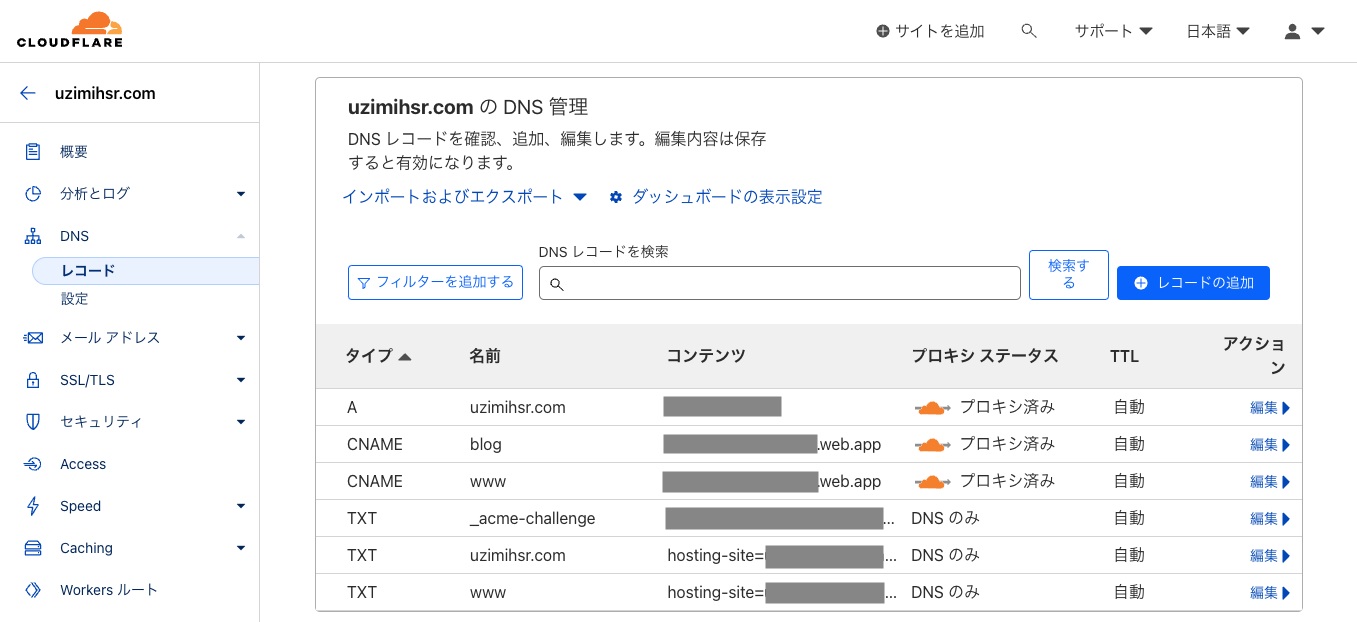Expand the セキュリティ sidebar section
The image size is (1357, 622).
tap(241, 422)
